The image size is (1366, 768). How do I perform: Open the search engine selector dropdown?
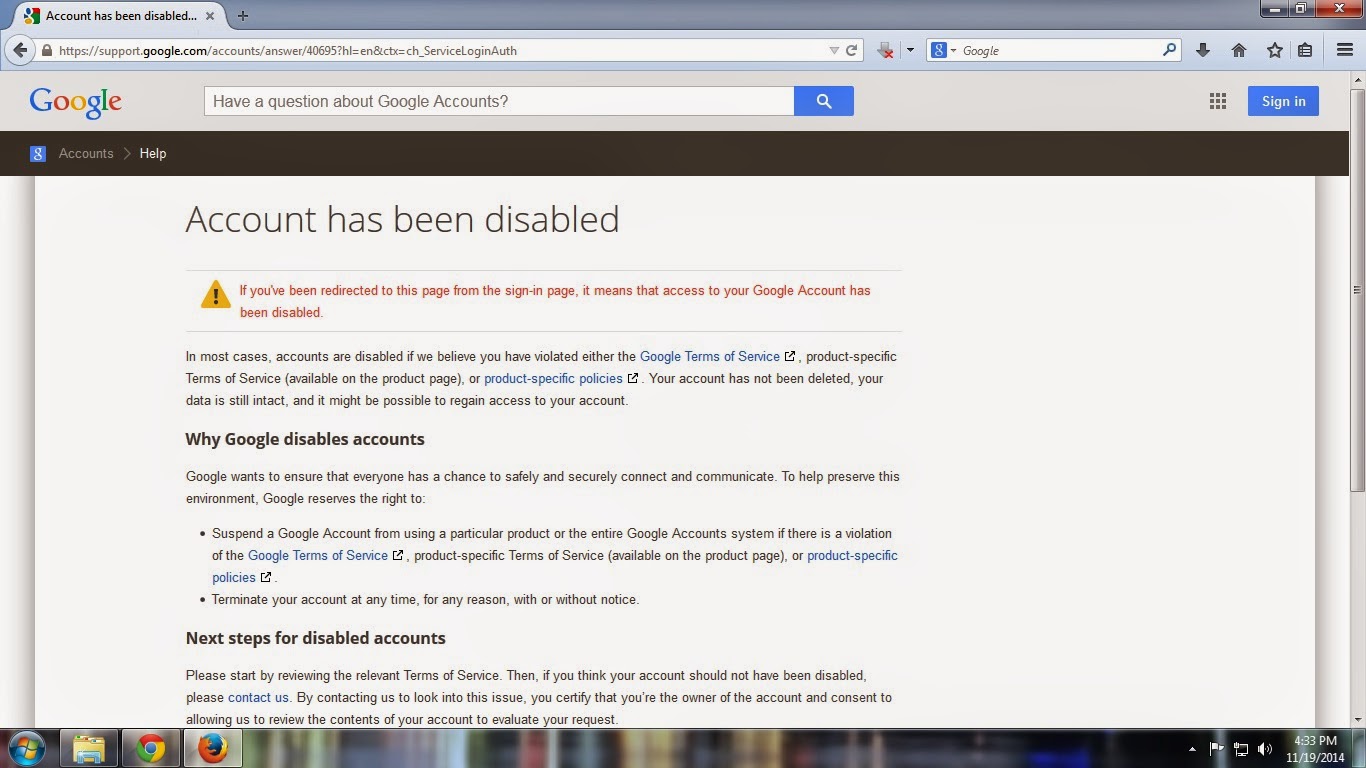(x=943, y=50)
